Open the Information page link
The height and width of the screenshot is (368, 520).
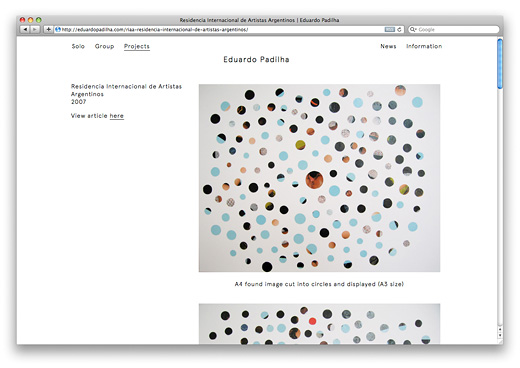coord(424,46)
